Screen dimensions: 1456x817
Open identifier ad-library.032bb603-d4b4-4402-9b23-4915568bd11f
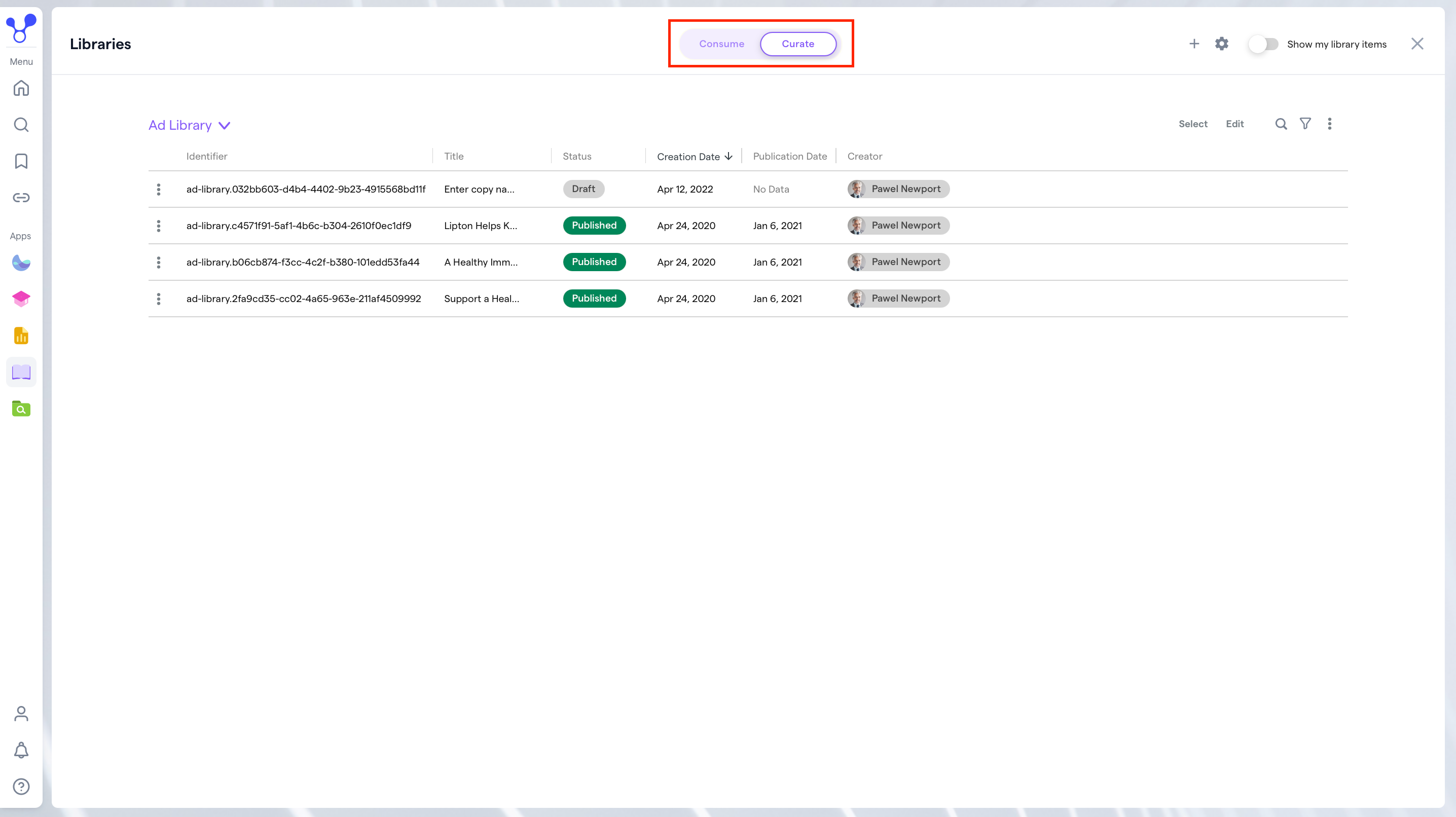(x=306, y=189)
